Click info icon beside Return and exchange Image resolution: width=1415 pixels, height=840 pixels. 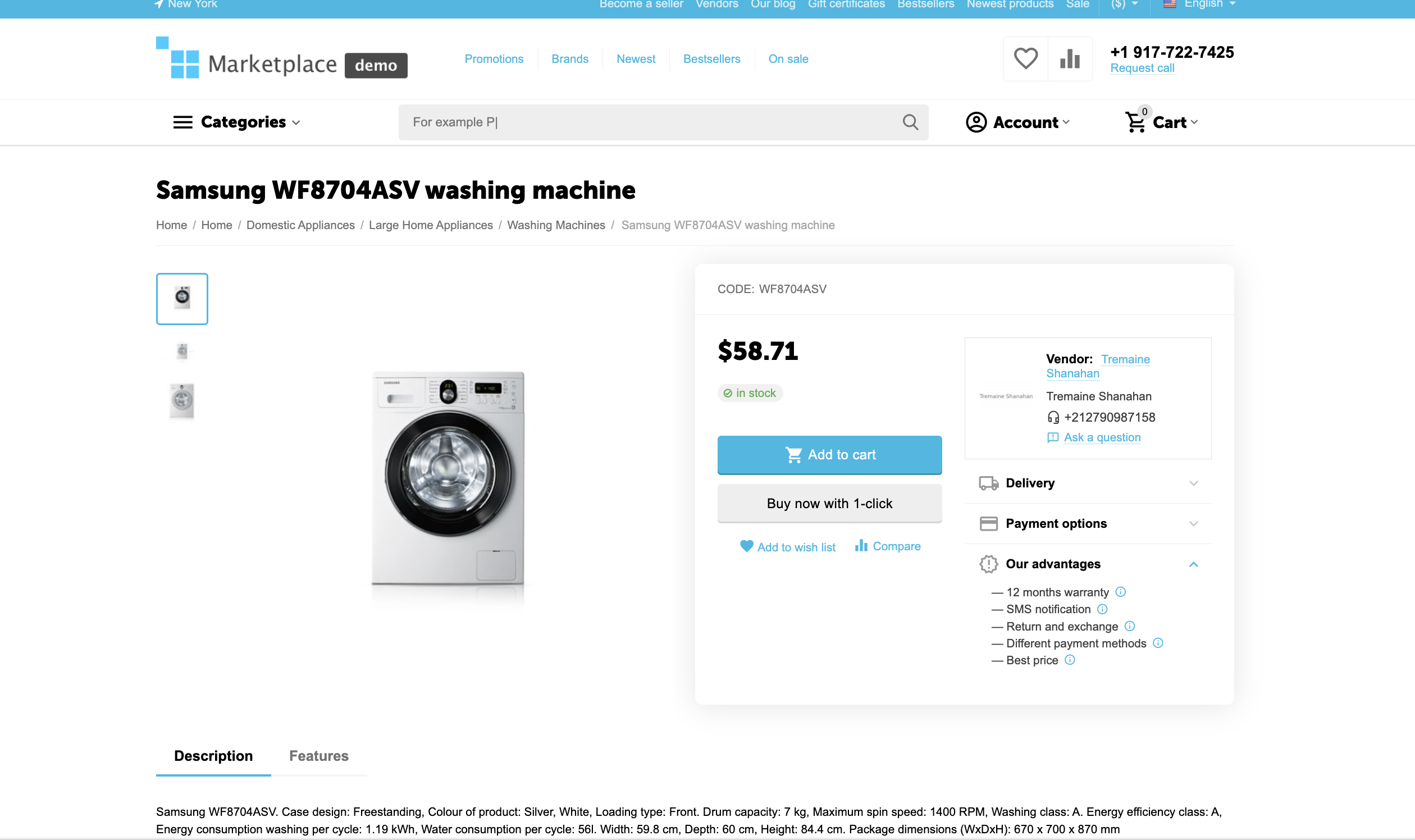[1130, 626]
